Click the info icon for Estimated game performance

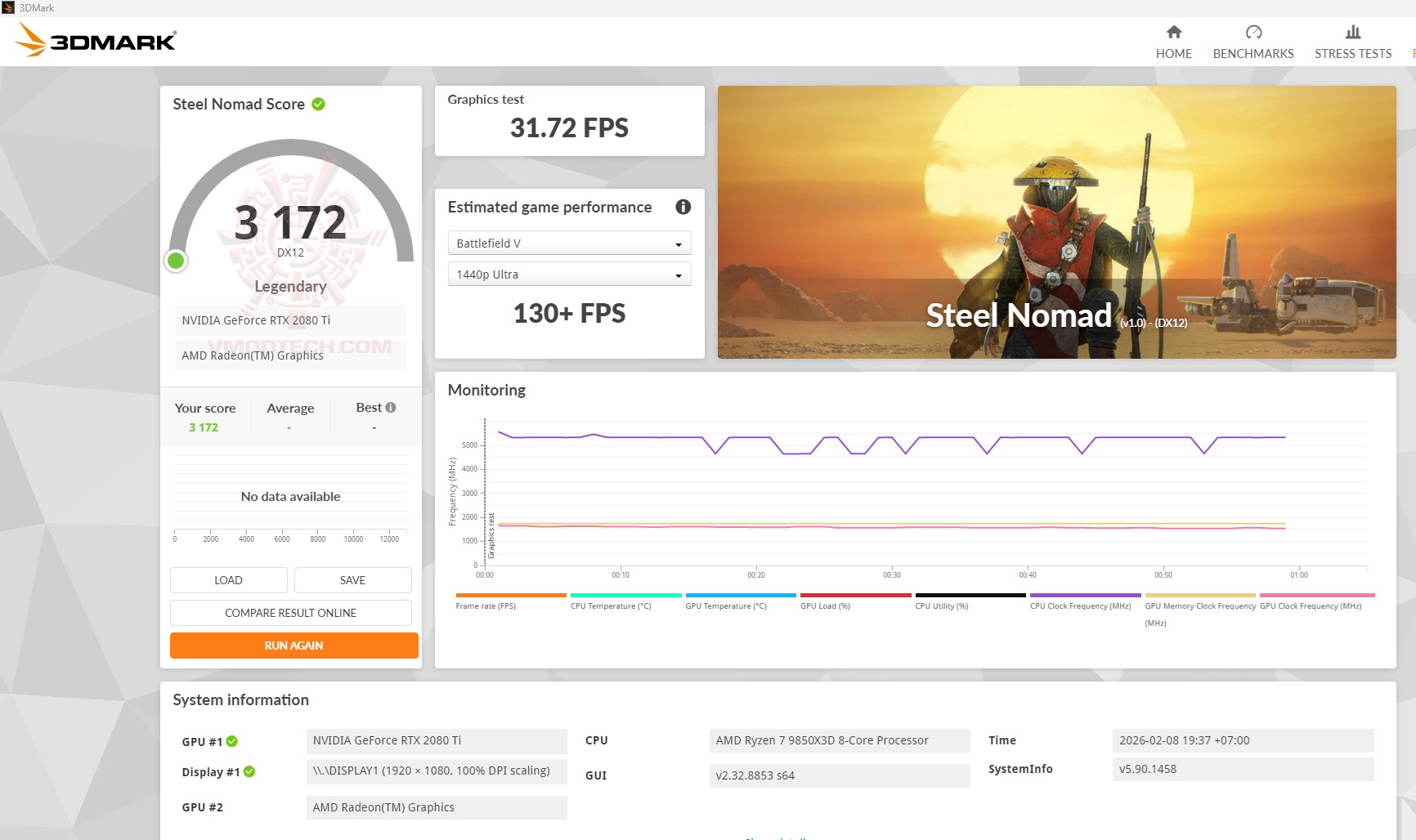pyautogui.click(x=683, y=207)
